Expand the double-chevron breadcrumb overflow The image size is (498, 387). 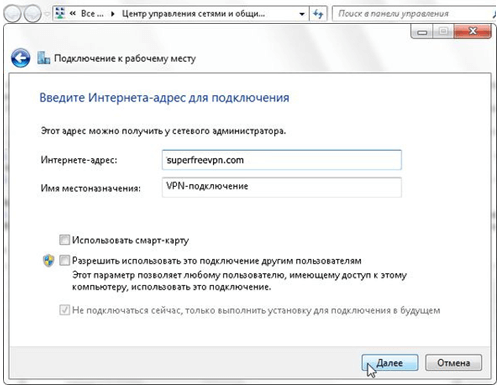click(x=72, y=13)
